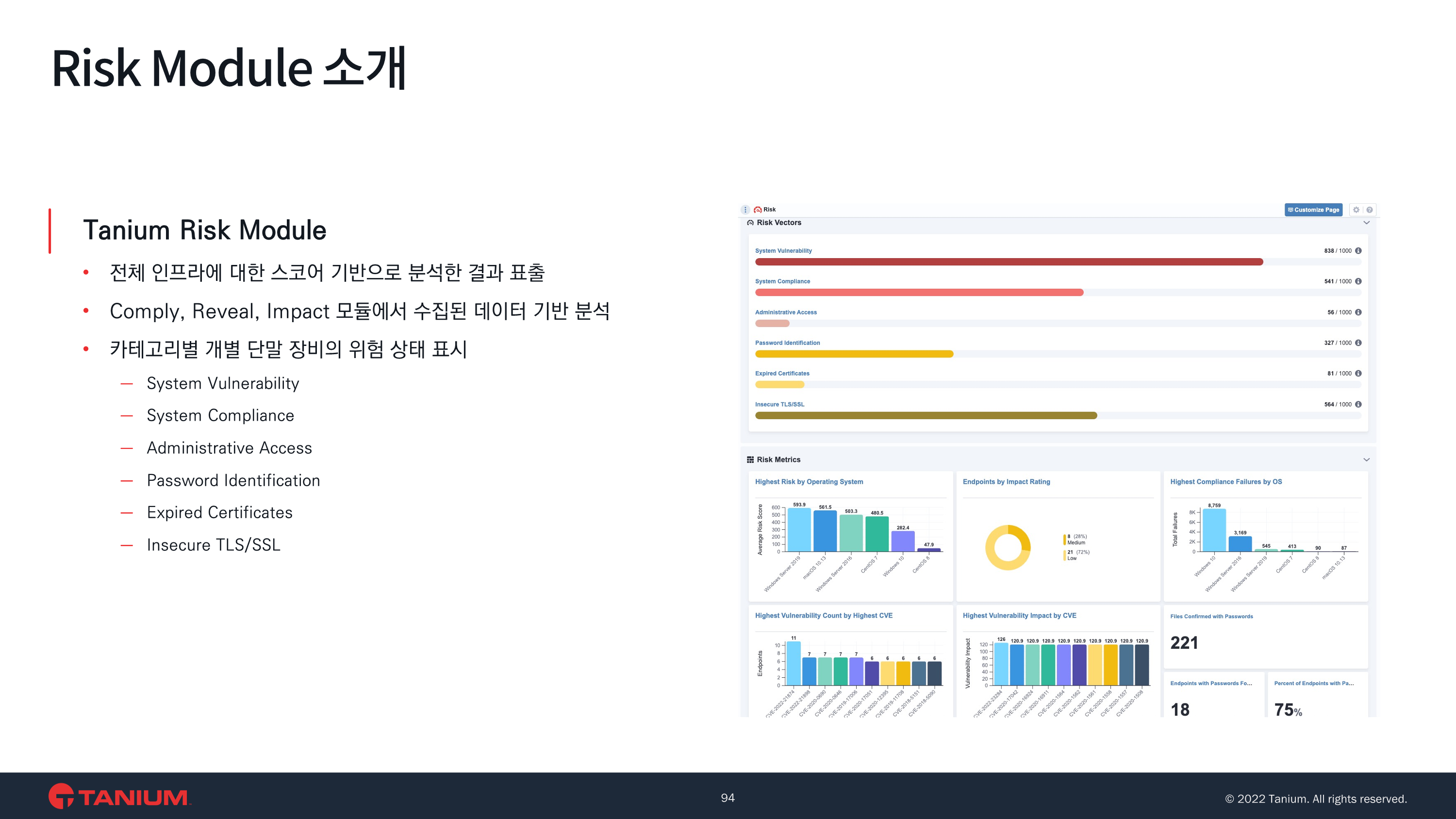
Task: Collapse the Risk Vectors section chevron
Action: coord(1366,223)
